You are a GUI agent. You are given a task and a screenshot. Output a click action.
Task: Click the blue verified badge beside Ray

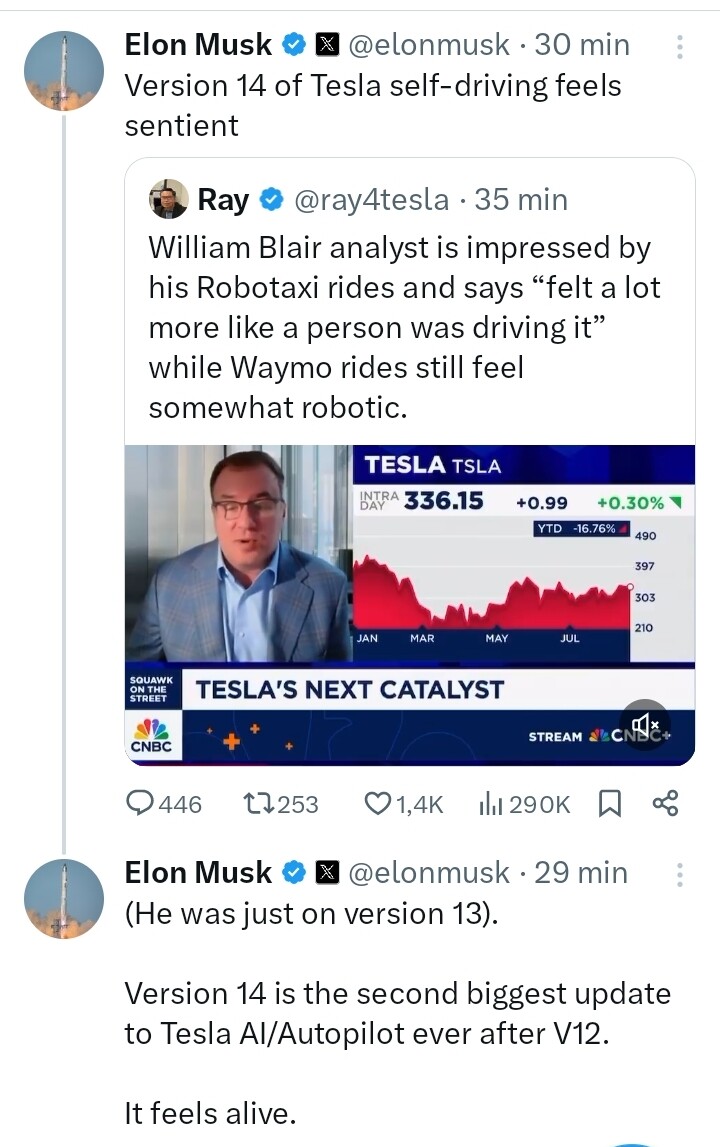pos(270,200)
